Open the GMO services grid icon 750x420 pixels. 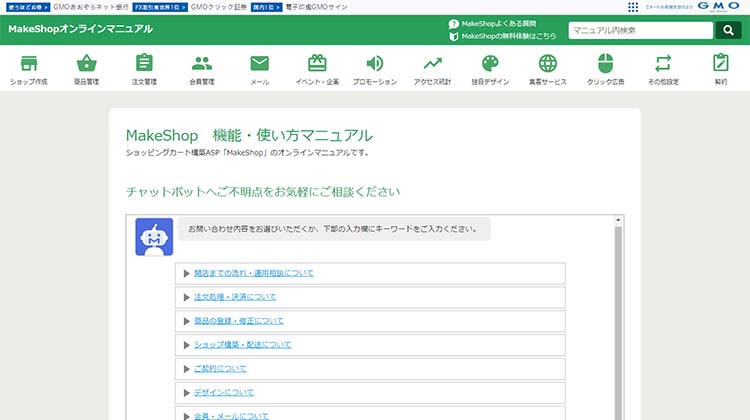(x=633, y=7)
